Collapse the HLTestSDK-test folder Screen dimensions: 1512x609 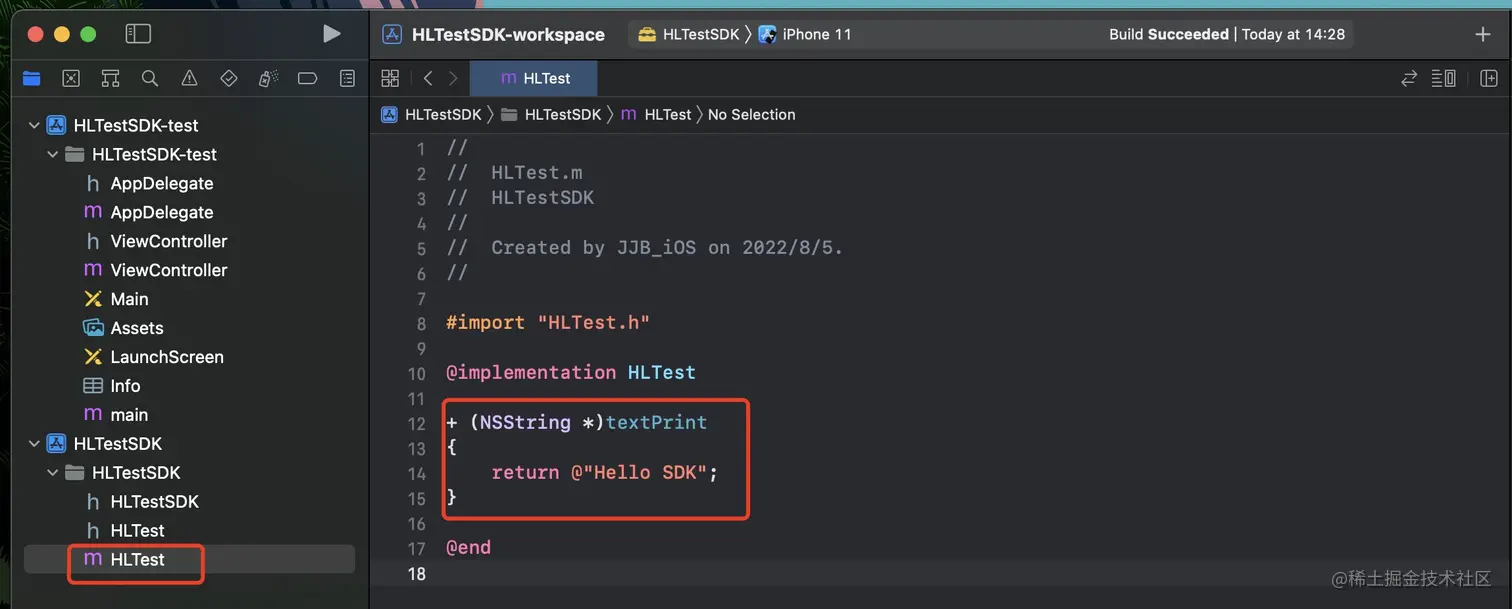coord(53,154)
